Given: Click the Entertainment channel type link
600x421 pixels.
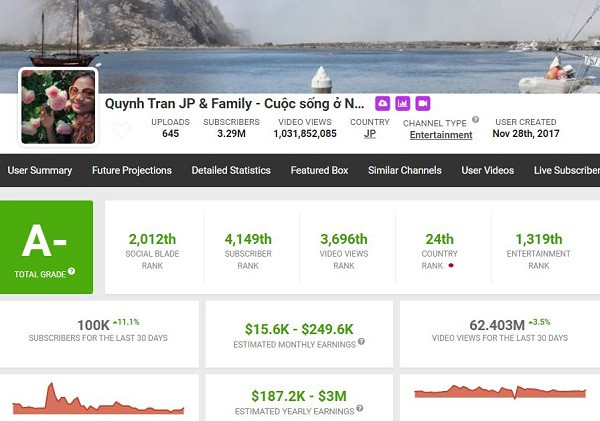Looking at the screenshot, I should (440, 135).
